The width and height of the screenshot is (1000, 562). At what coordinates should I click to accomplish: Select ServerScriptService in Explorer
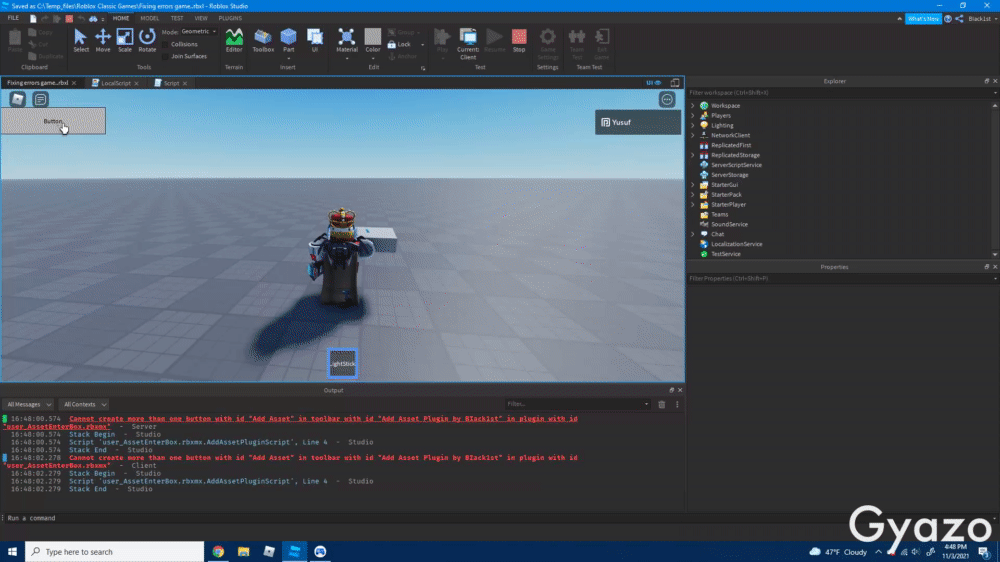736,165
